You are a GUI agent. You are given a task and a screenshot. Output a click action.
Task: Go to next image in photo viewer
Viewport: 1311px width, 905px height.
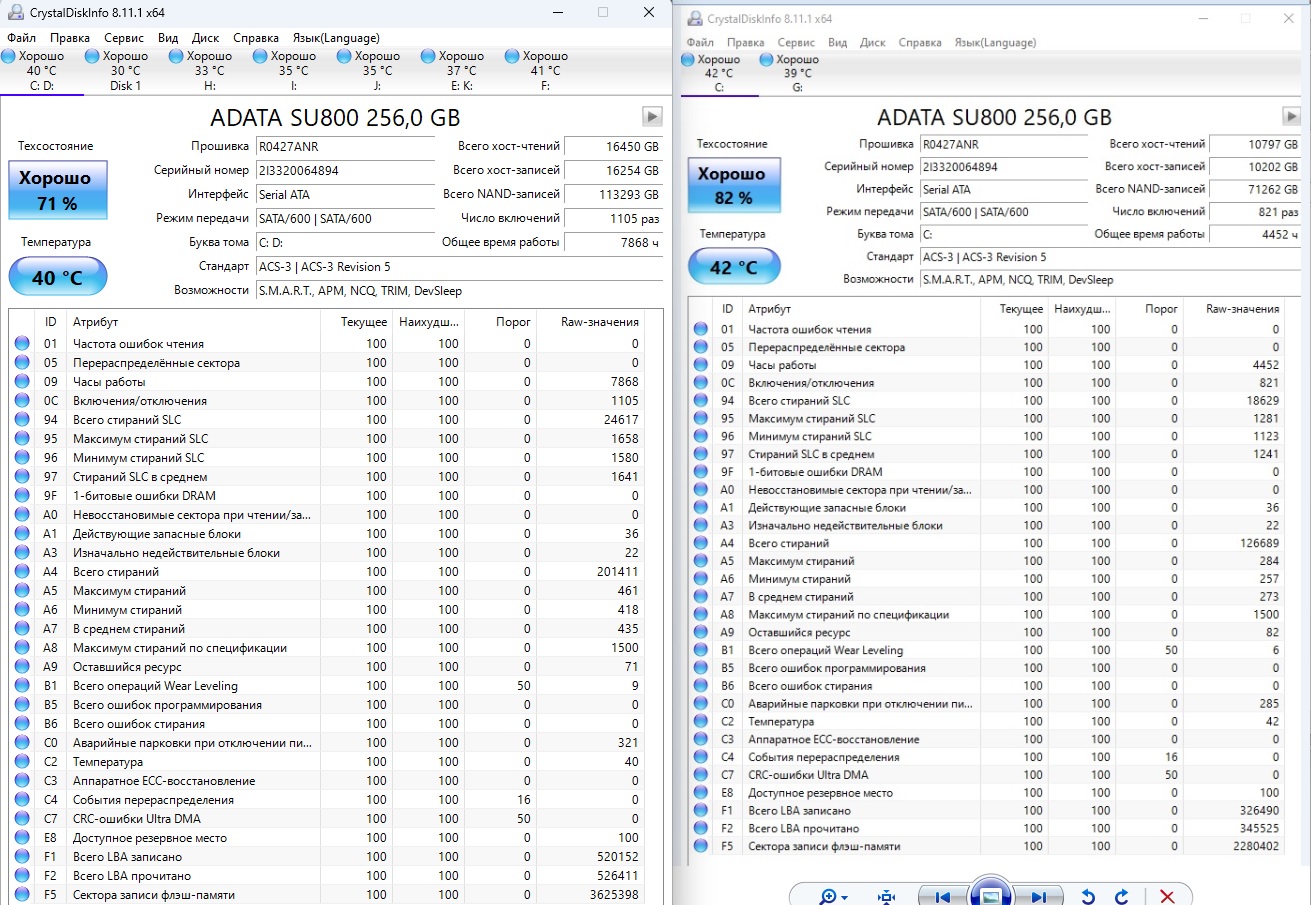click(1039, 896)
